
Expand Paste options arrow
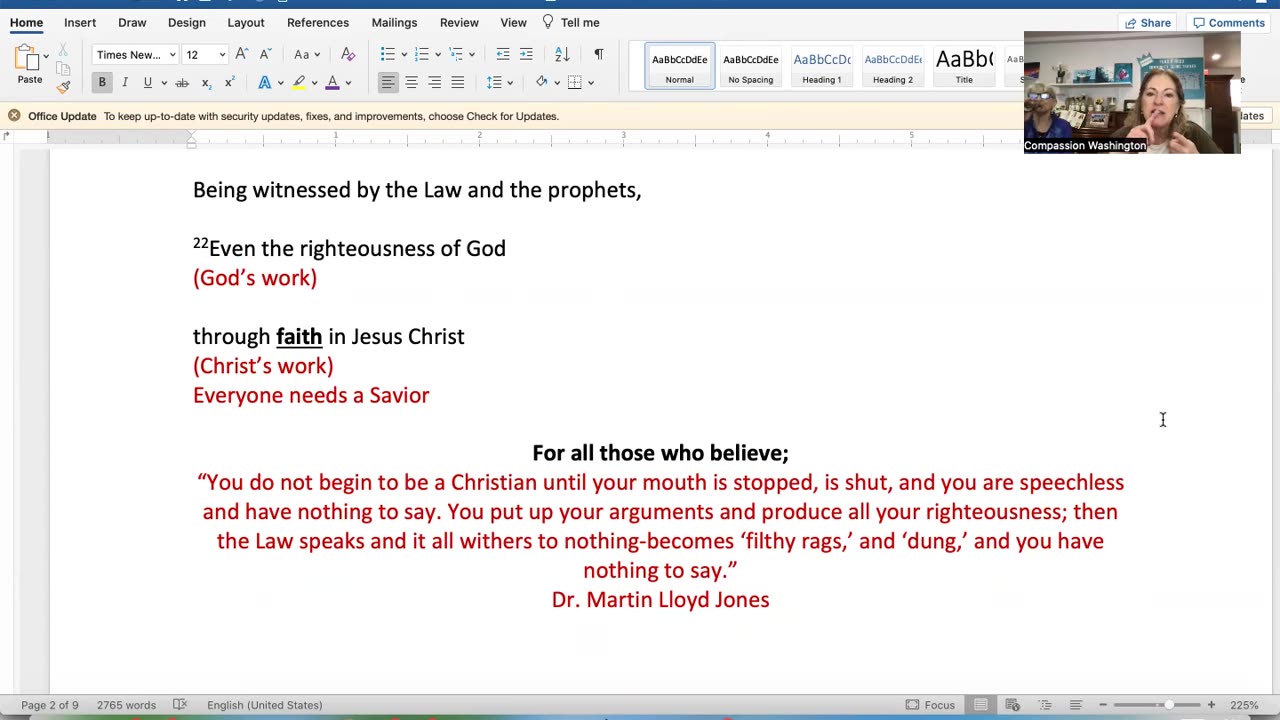[46, 57]
